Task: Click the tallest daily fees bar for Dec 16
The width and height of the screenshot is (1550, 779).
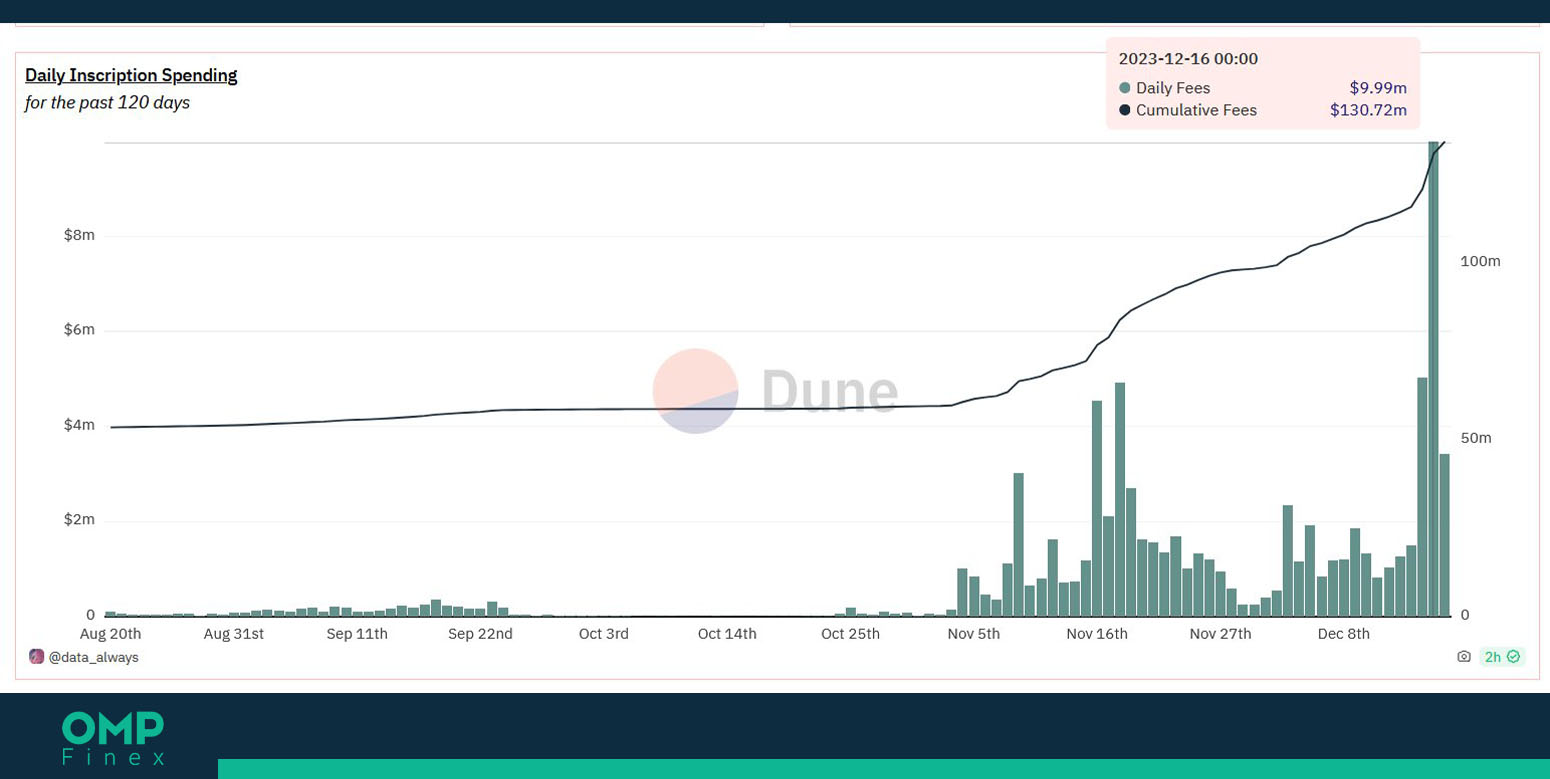Action: [x=1433, y=379]
